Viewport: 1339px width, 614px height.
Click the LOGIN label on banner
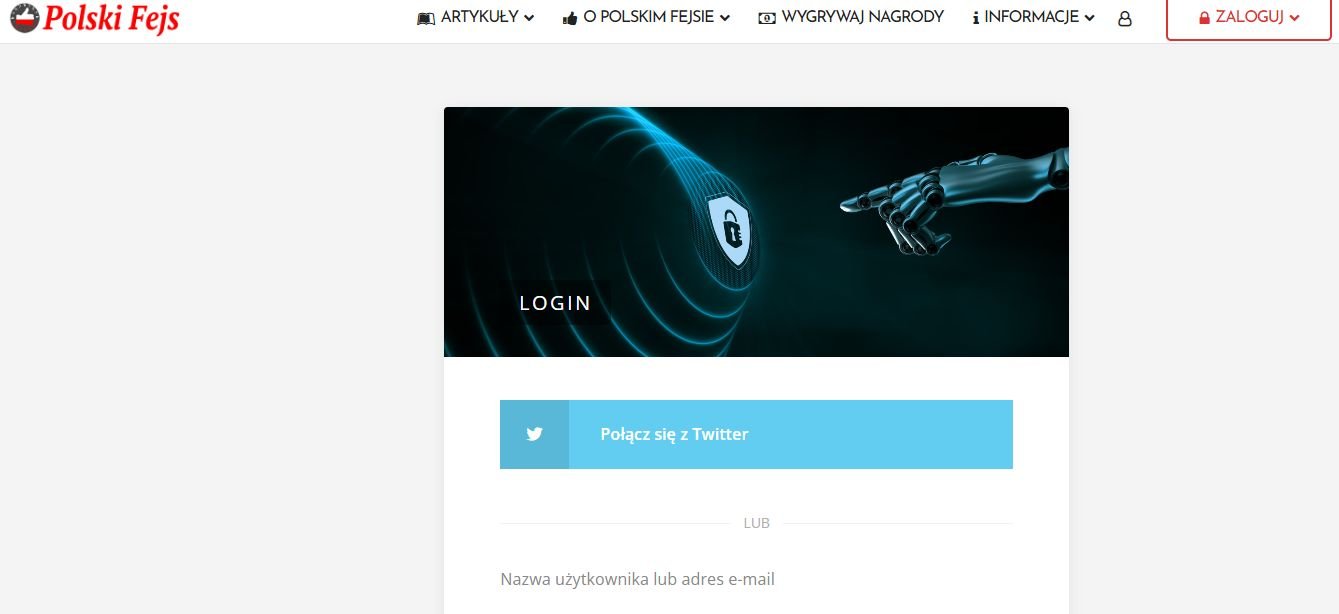pos(555,303)
